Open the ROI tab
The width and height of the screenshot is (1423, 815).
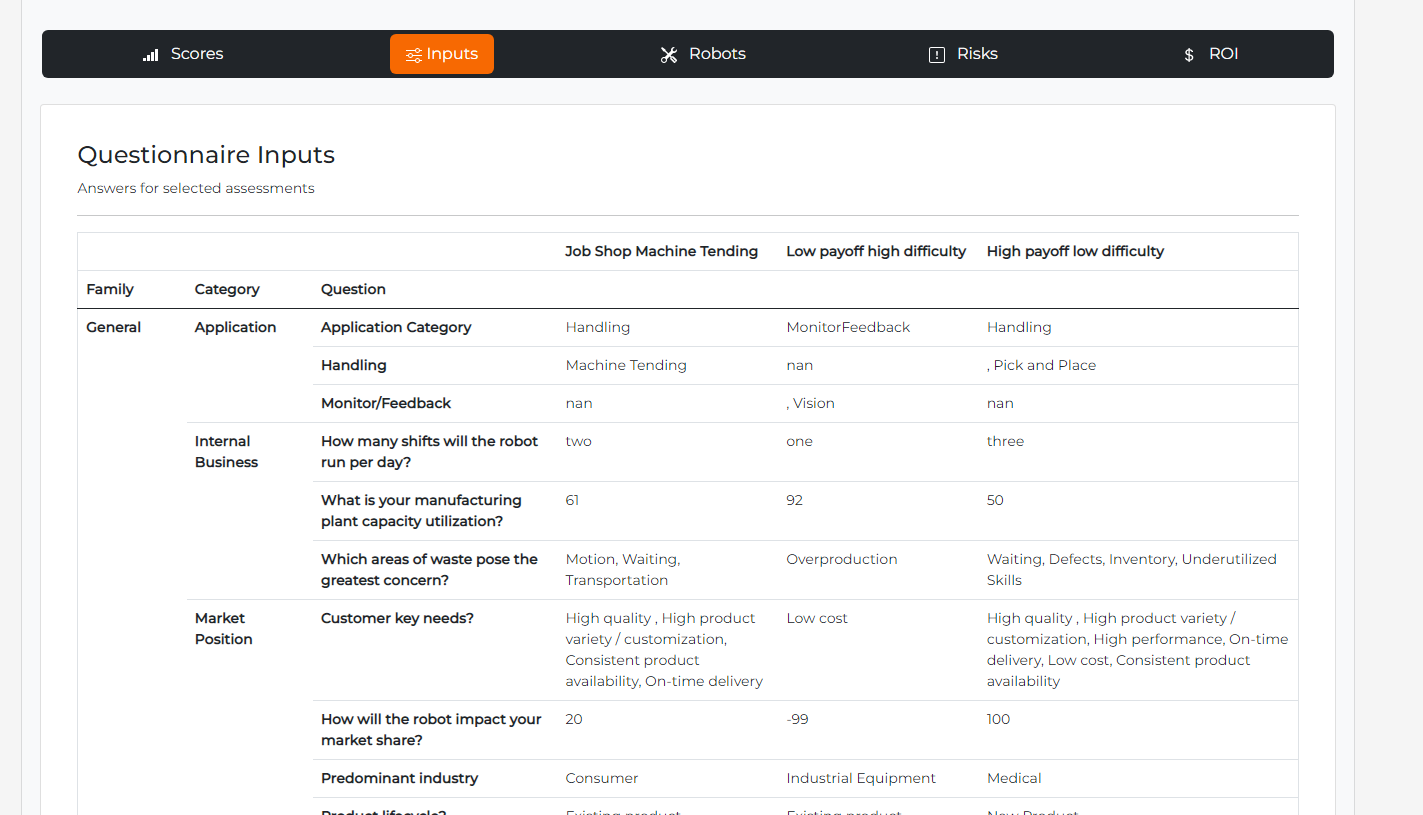coord(1211,54)
